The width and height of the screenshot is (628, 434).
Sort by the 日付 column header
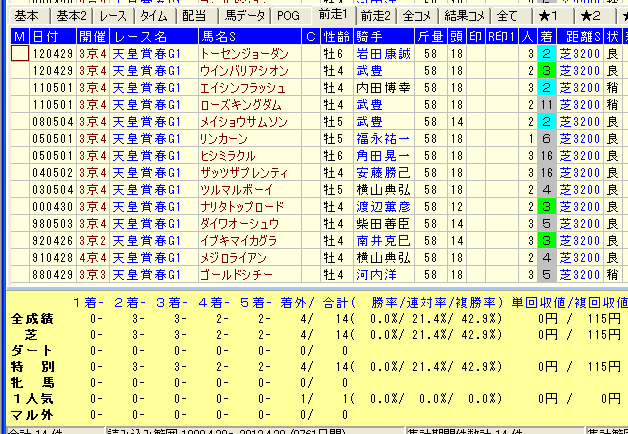pos(53,36)
